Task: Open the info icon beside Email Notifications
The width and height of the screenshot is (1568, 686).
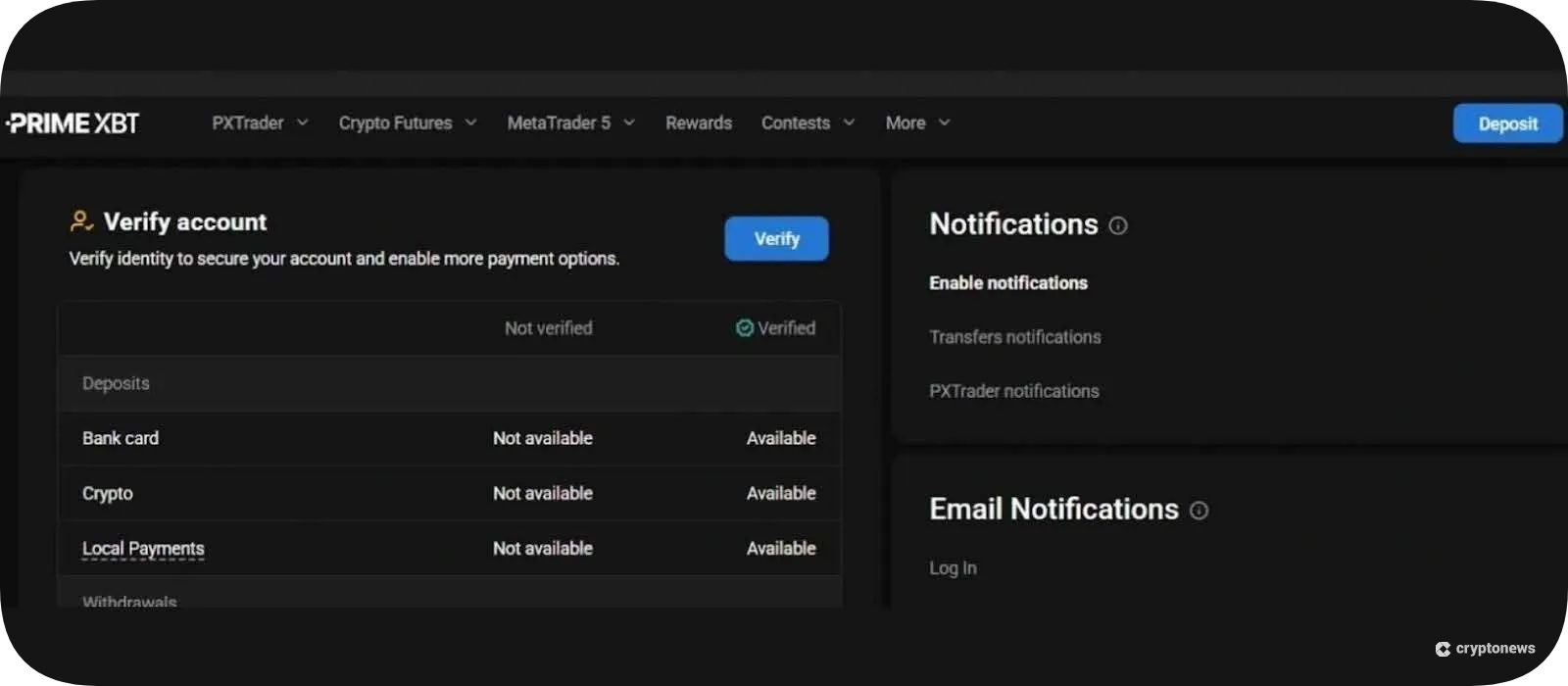Action: pyautogui.click(x=1199, y=511)
